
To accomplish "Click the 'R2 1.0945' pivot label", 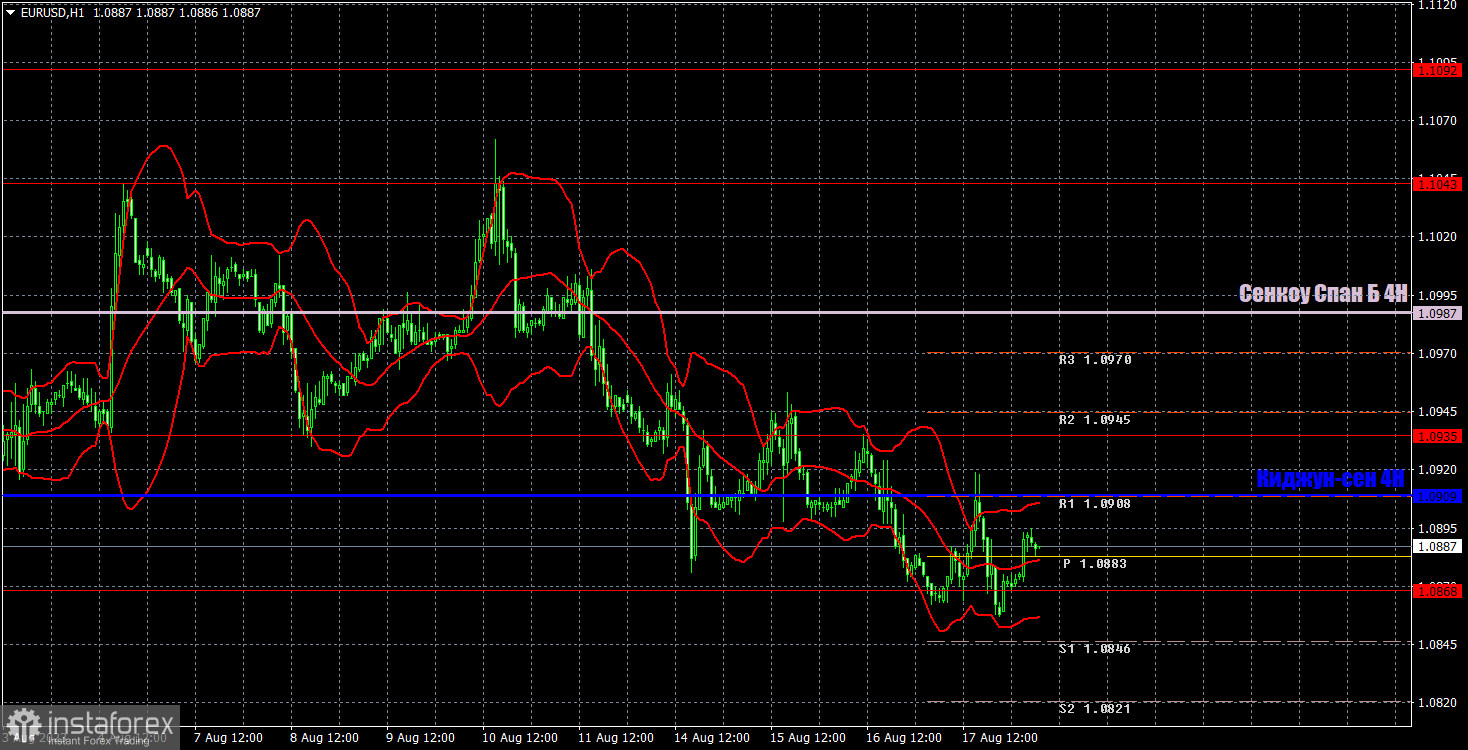I will tap(1095, 420).
